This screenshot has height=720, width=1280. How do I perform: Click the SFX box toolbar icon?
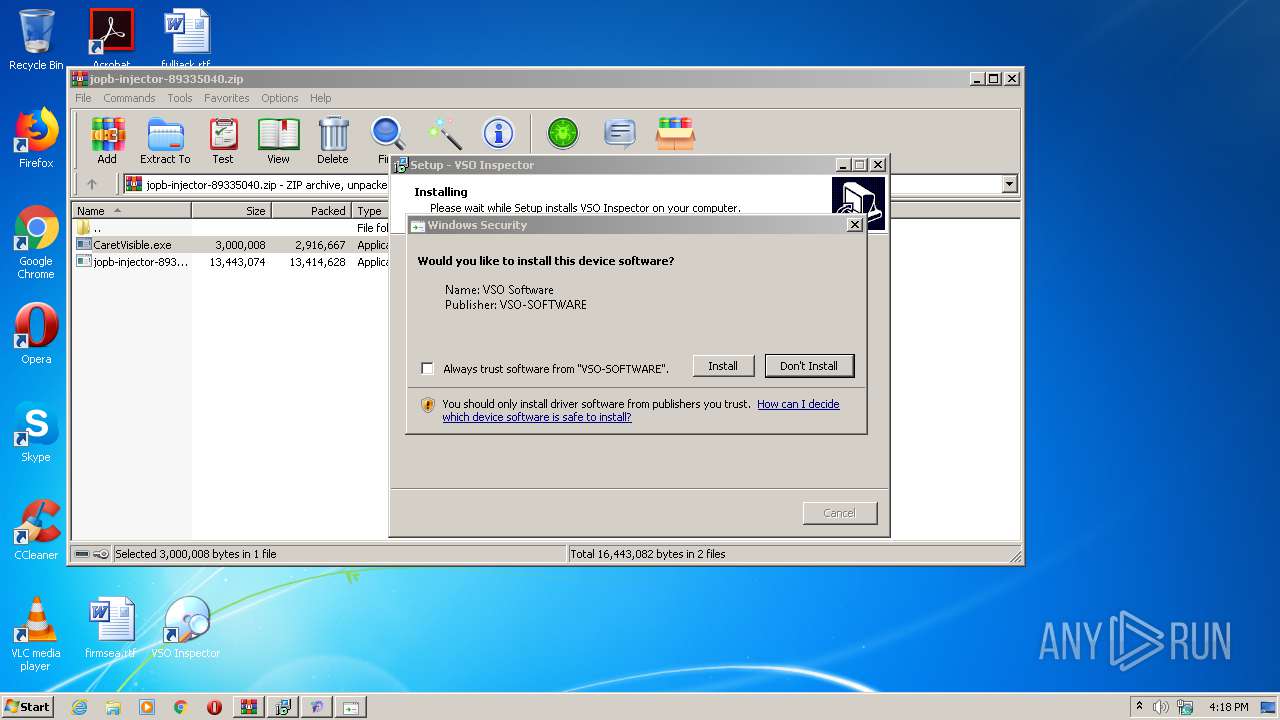click(x=675, y=133)
